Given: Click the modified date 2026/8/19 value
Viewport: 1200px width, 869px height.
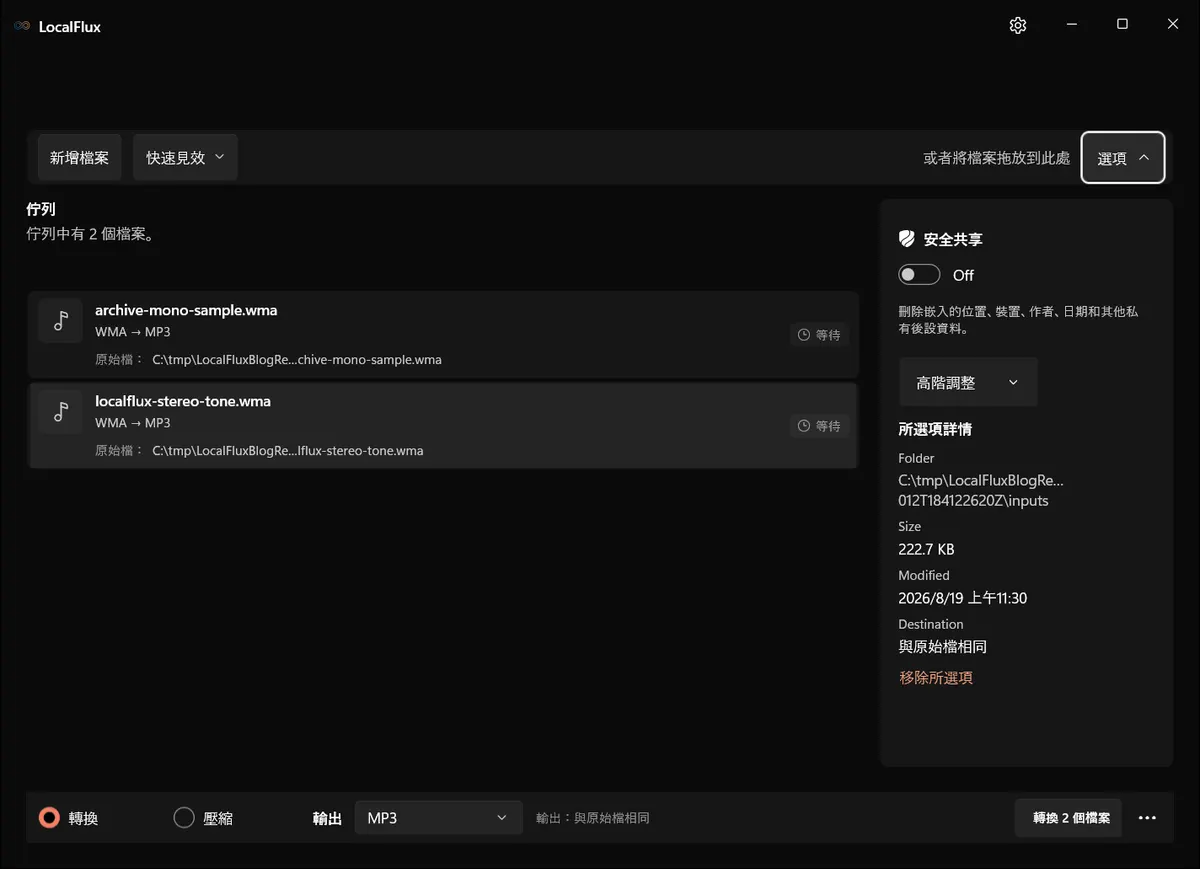Looking at the screenshot, I should coord(963,598).
